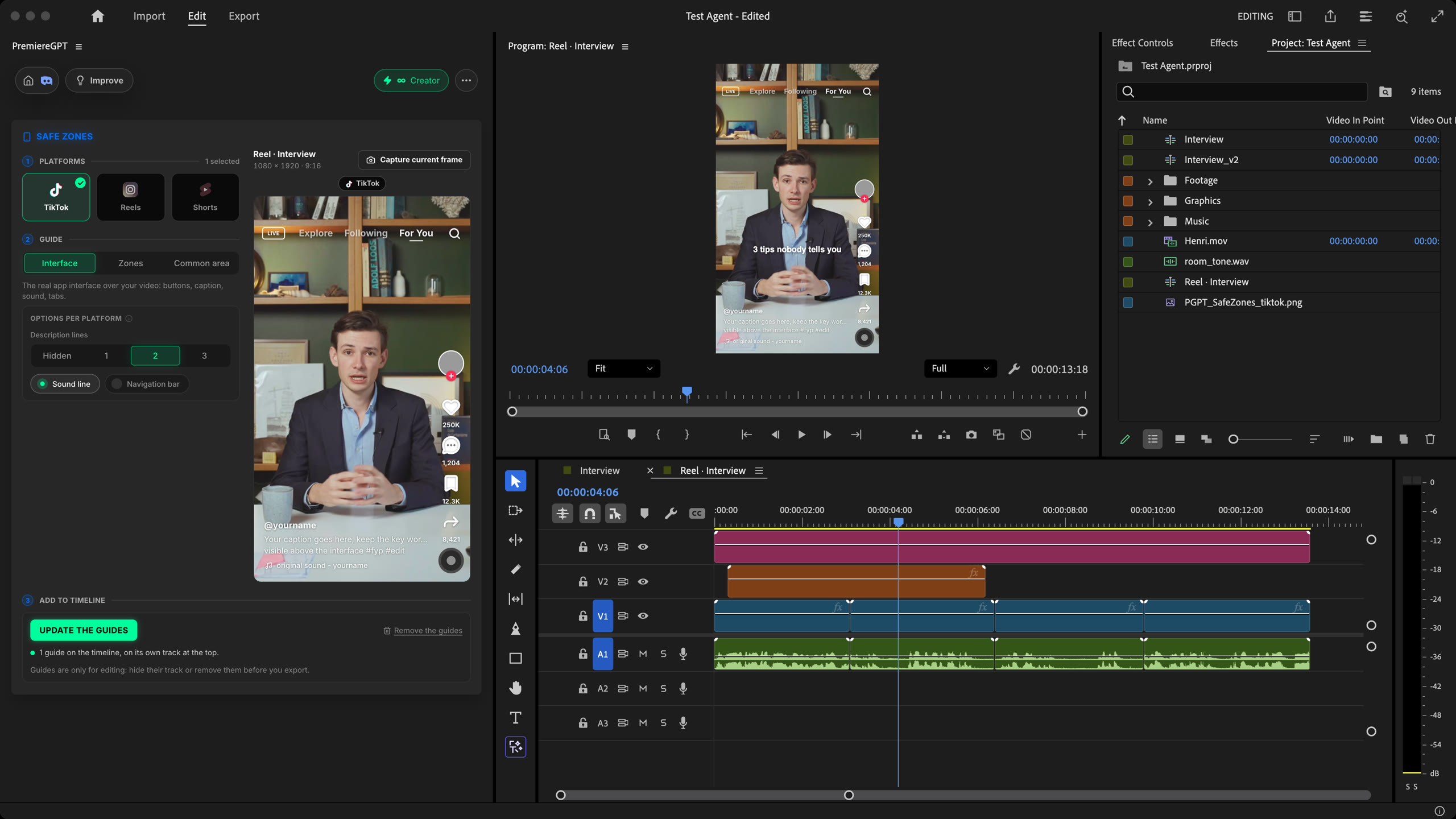Click the Discord icon in PremiereGPT
1456x819 pixels.
click(x=47, y=80)
